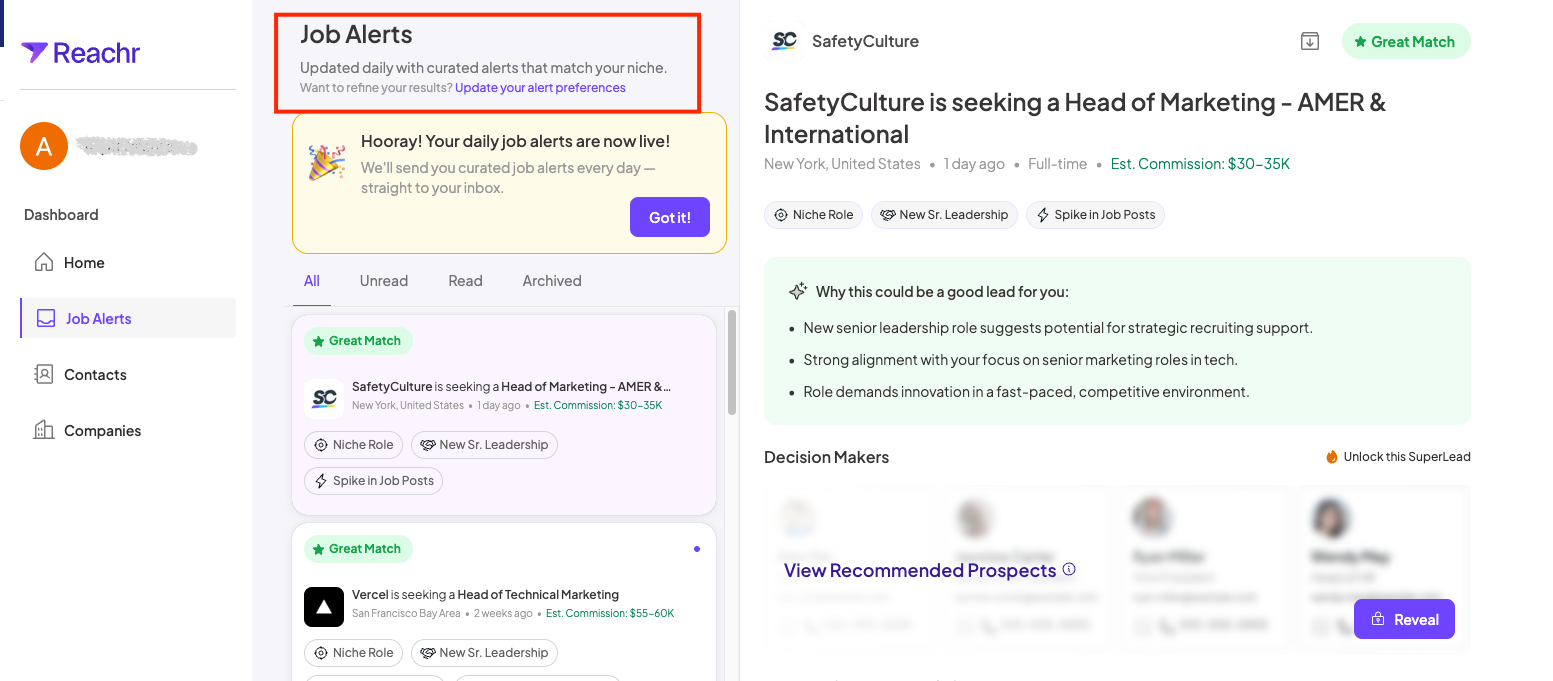
Task: Click the SafetyCulture company name in detail header
Action: coord(865,41)
